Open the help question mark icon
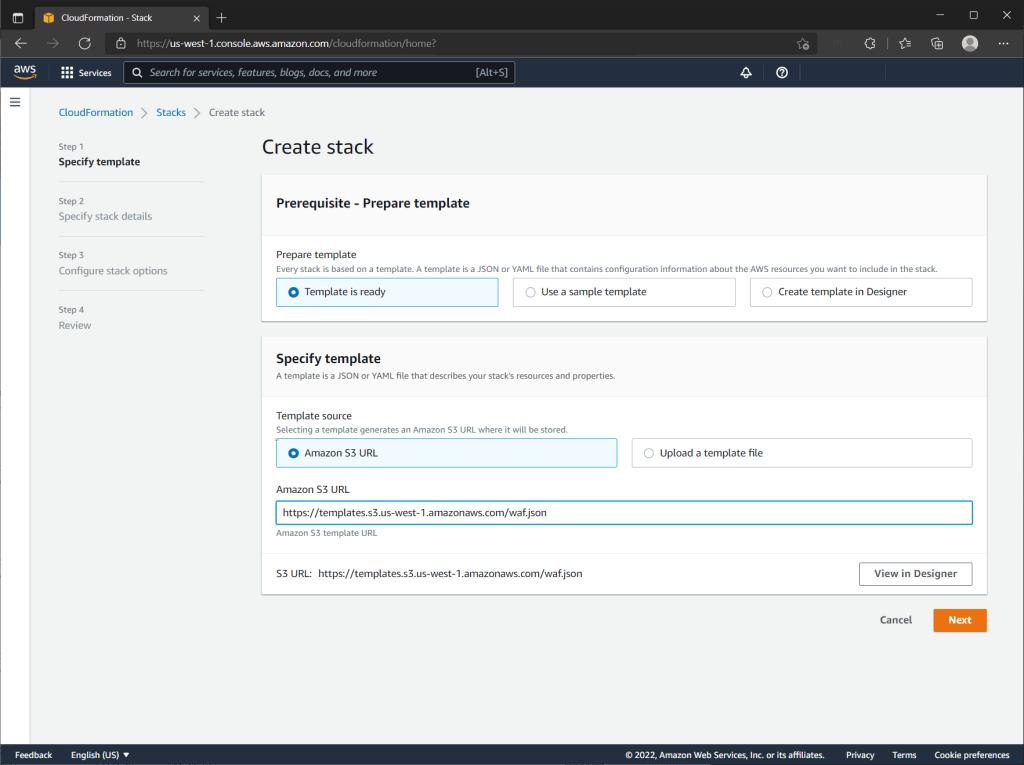The image size is (1024, 765). pyautogui.click(x=782, y=73)
